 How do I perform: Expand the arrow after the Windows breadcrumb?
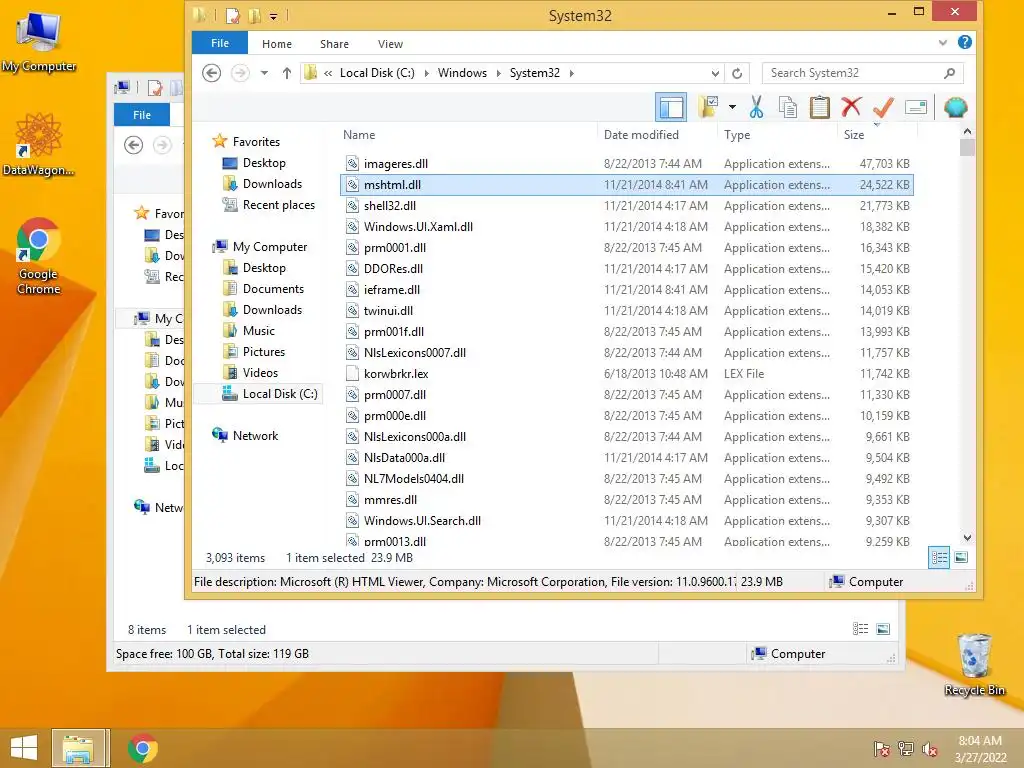click(x=498, y=73)
